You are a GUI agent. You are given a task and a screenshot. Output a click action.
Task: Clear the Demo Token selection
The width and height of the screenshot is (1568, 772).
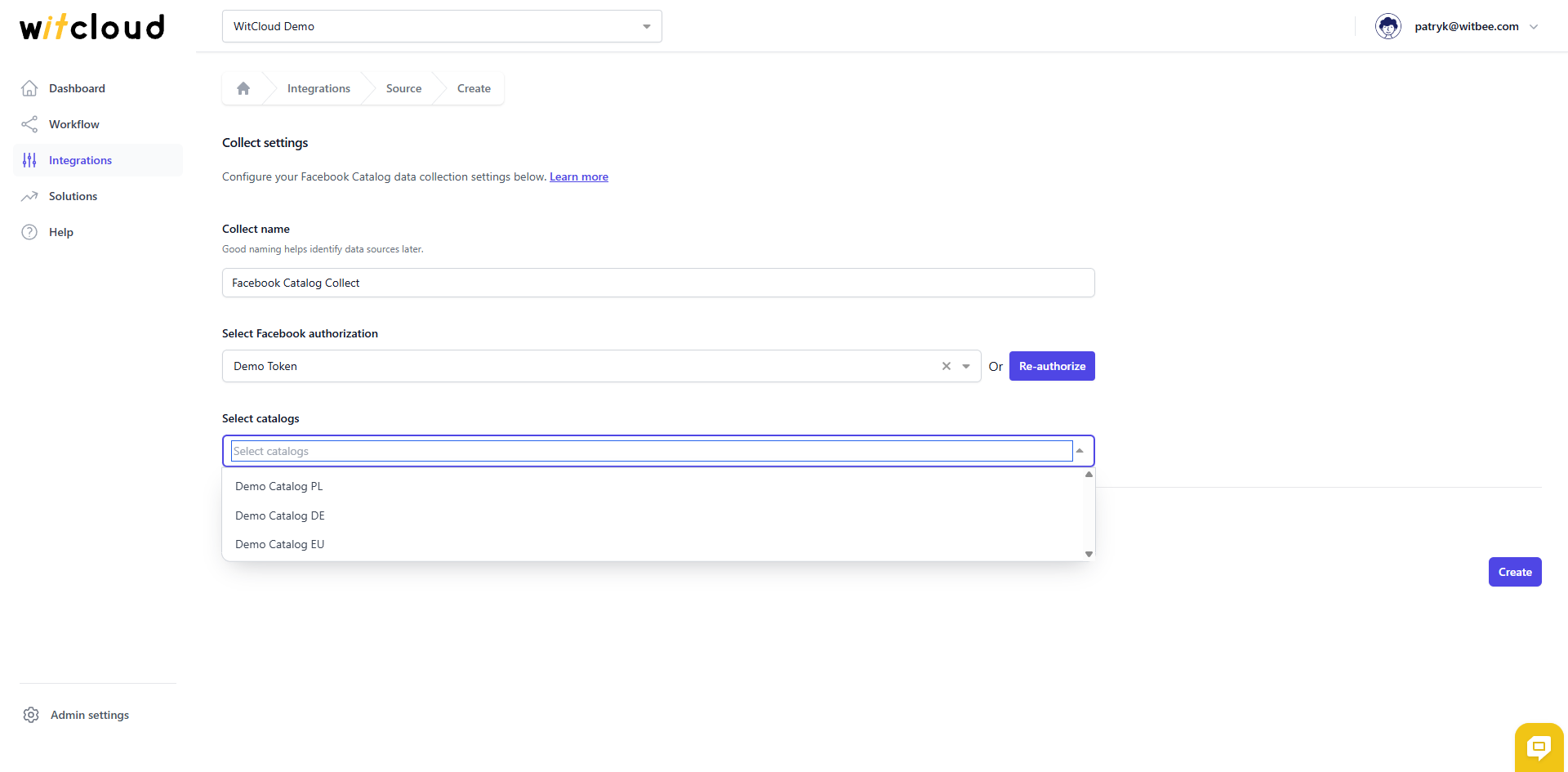point(947,366)
